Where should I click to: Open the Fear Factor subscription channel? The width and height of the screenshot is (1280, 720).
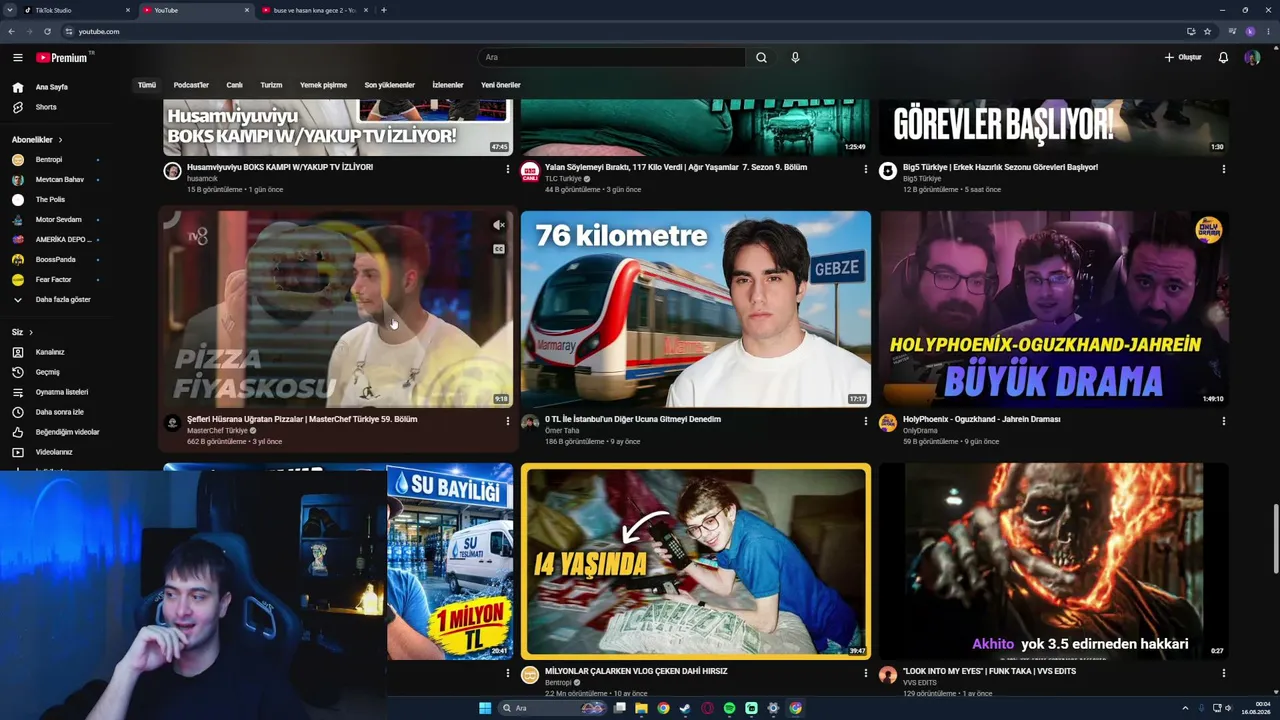(54, 280)
